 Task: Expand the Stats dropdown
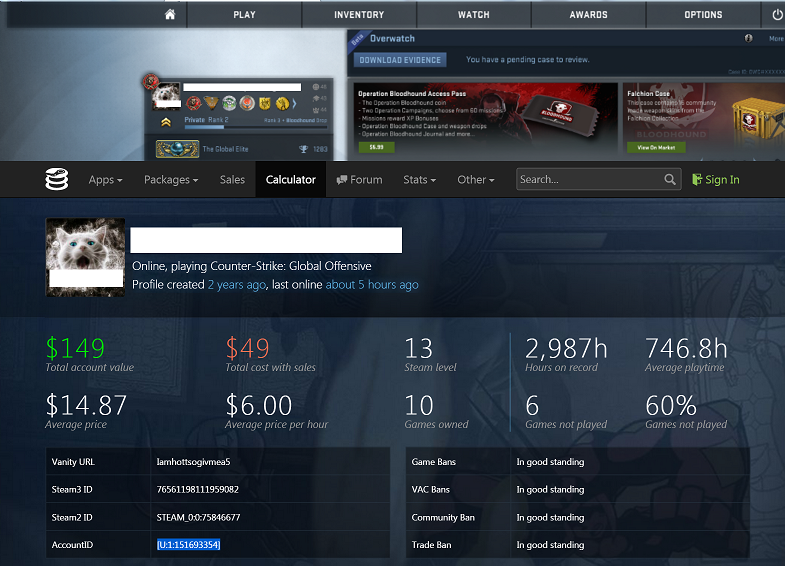420,179
